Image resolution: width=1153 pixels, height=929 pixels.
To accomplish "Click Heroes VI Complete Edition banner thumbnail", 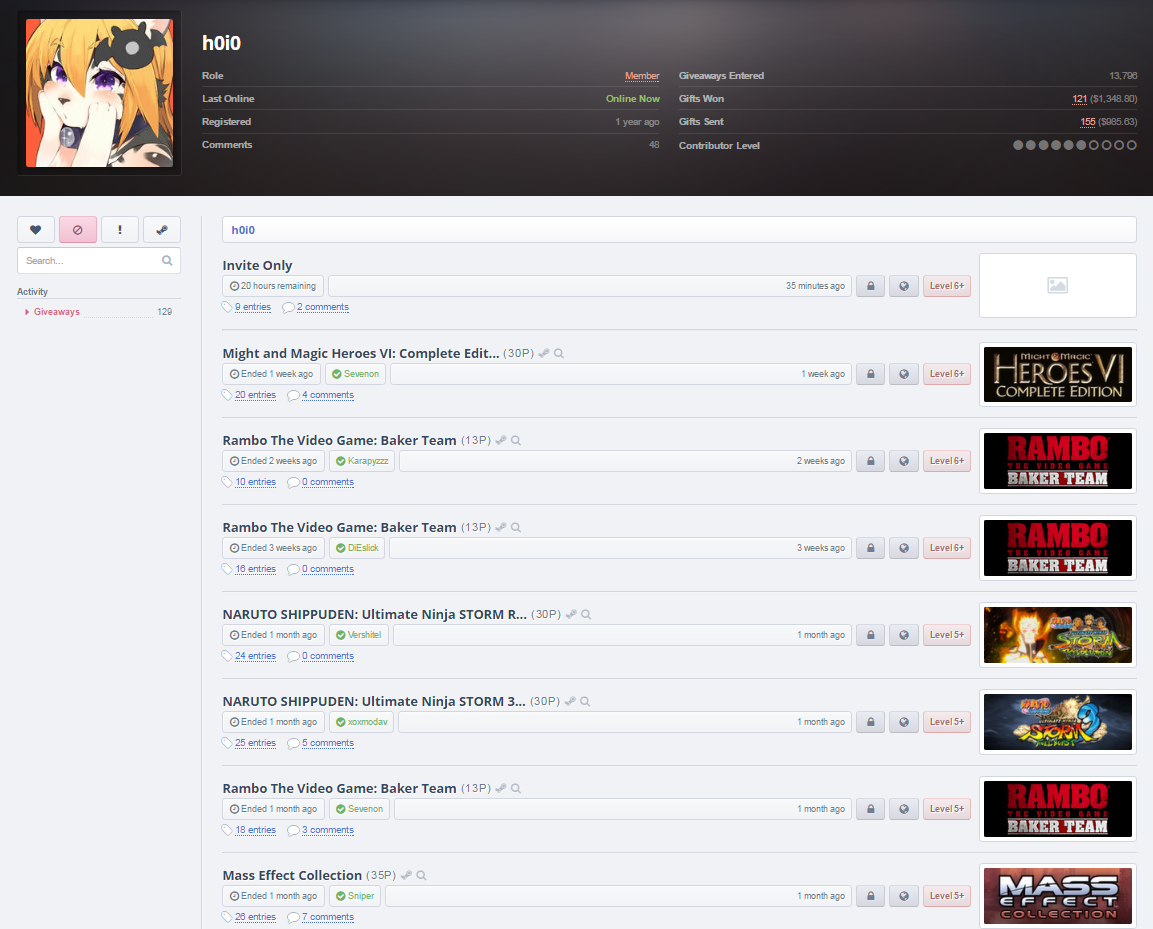I will [x=1057, y=374].
